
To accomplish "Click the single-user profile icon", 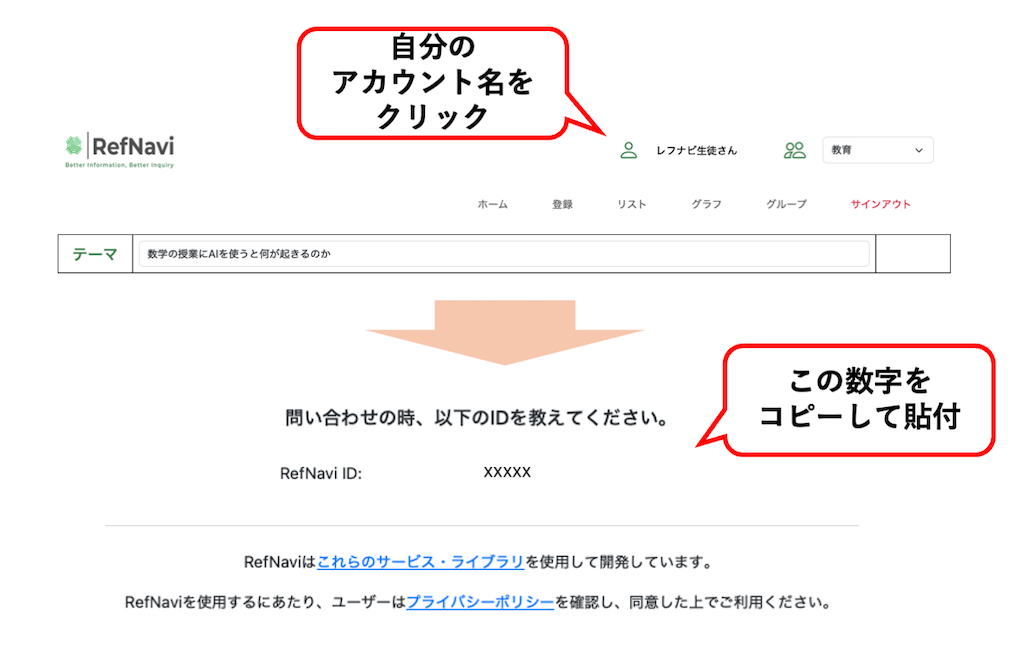I will [628, 150].
